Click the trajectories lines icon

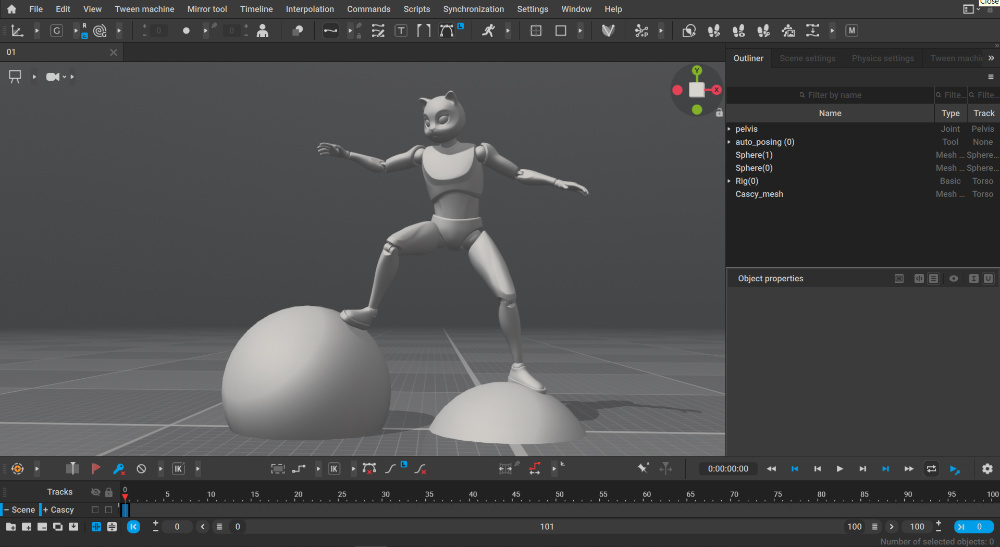(x=378, y=31)
